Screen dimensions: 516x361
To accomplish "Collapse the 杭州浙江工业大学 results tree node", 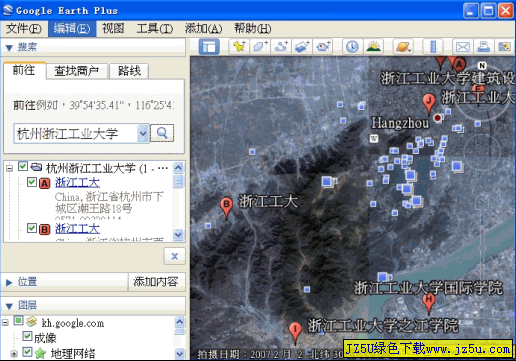I will coord(9,168).
